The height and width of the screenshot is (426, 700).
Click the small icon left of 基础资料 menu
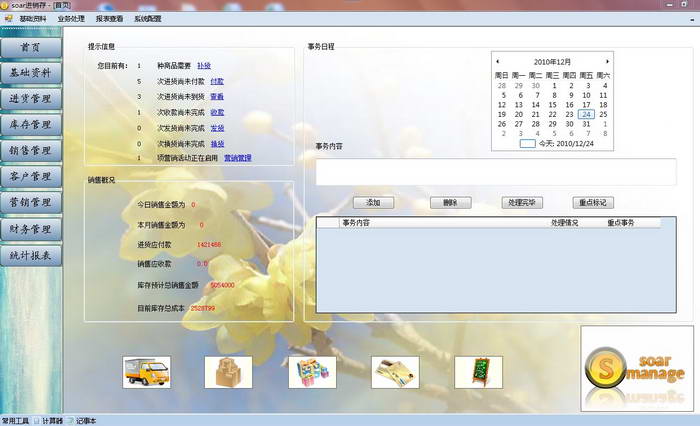(x=8, y=19)
